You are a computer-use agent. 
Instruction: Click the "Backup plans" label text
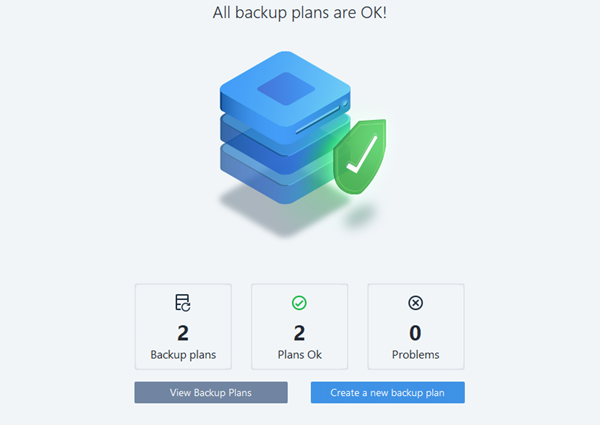[183, 354]
